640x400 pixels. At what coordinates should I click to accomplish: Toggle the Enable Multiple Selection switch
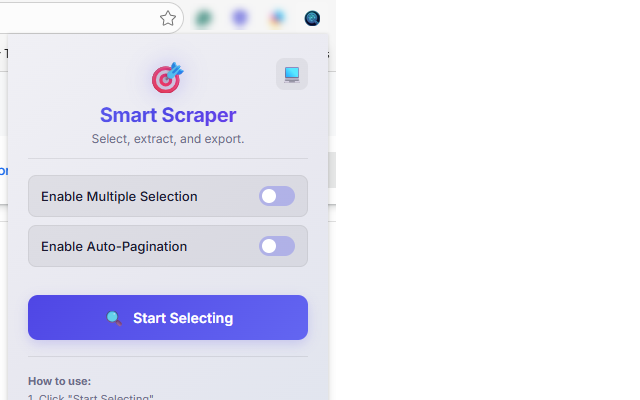point(277,196)
